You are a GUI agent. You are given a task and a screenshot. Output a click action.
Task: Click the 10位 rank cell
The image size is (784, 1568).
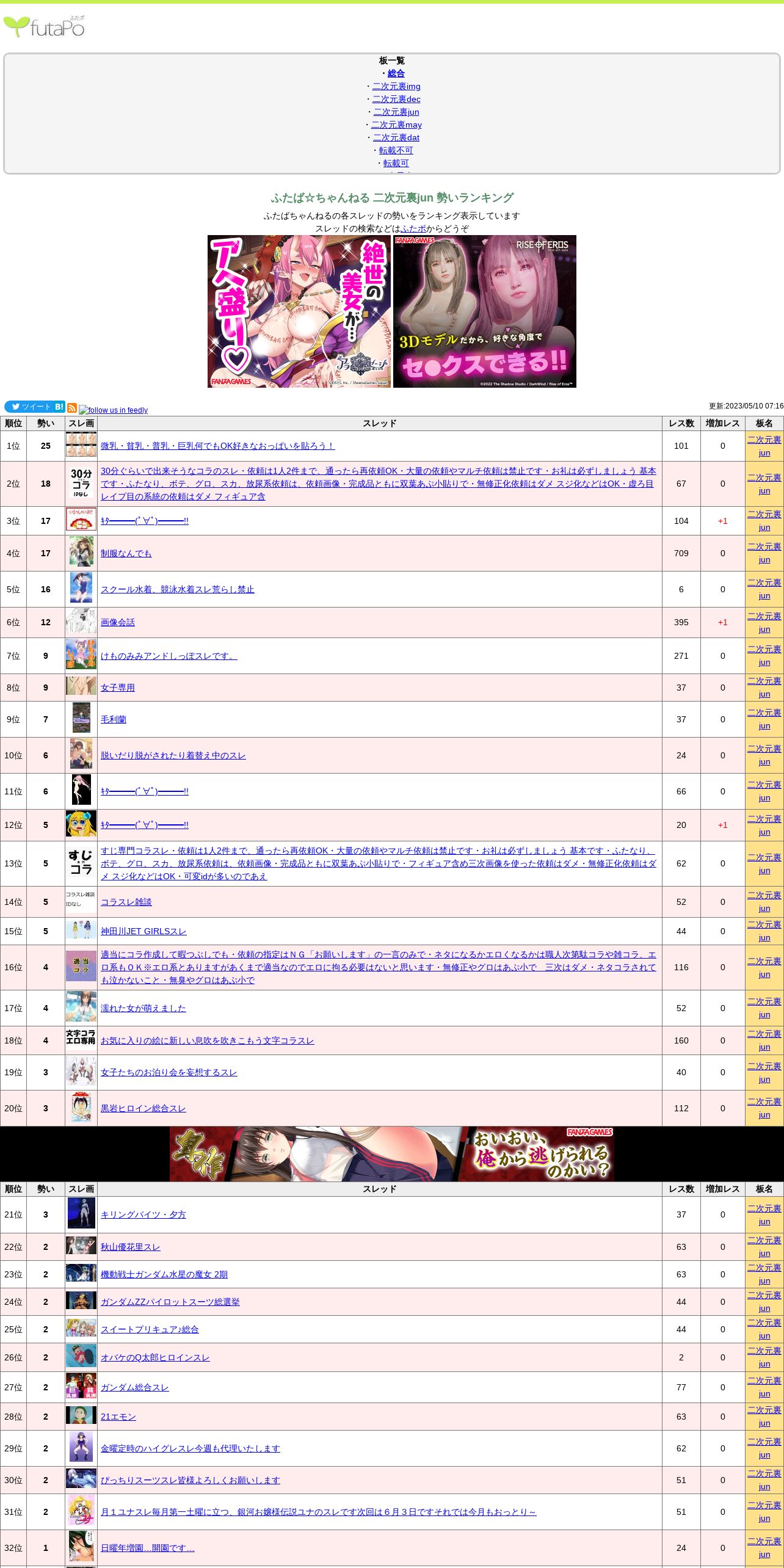point(13,755)
